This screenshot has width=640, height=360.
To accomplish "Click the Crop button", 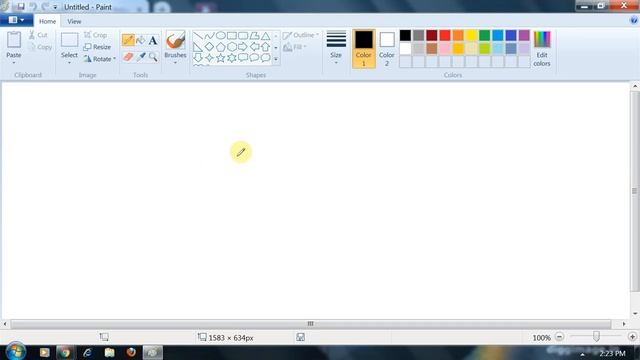I will coord(96,35).
